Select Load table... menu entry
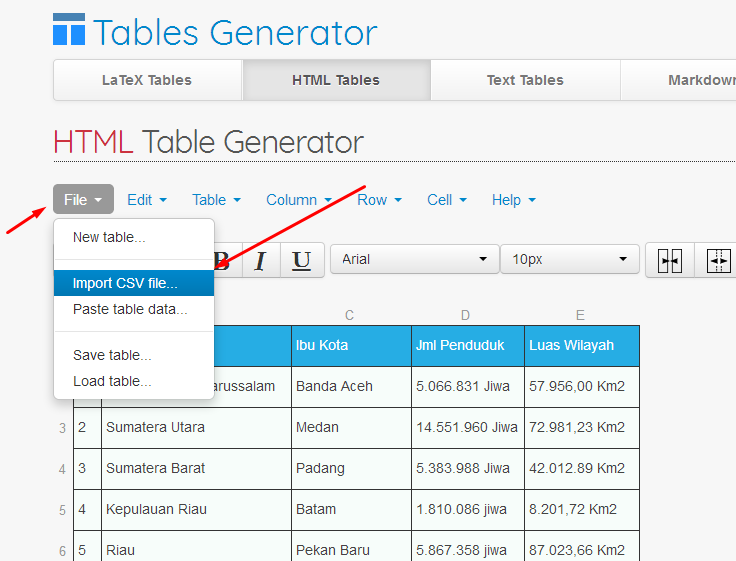The width and height of the screenshot is (736, 561). point(134,381)
